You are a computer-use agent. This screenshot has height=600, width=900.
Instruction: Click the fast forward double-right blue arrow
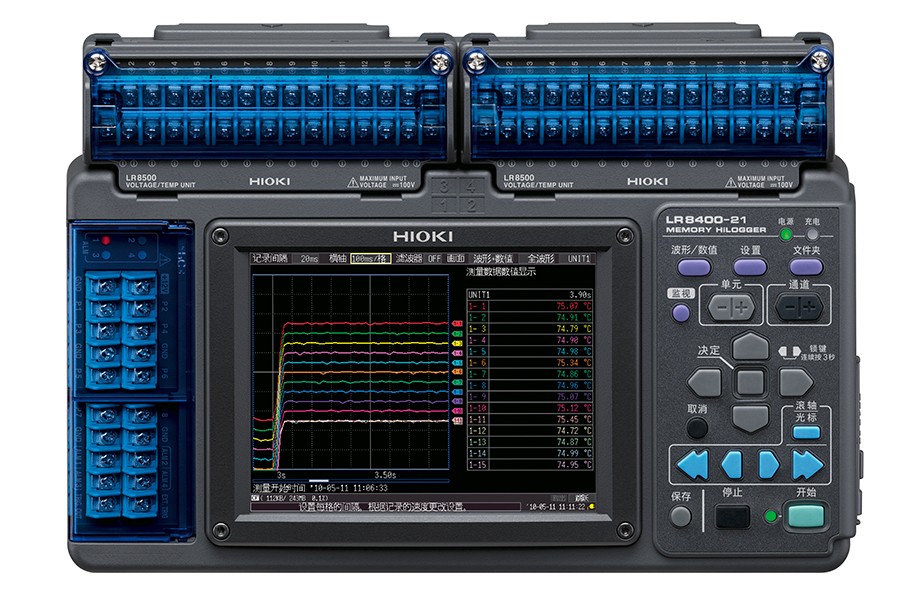tap(808, 464)
